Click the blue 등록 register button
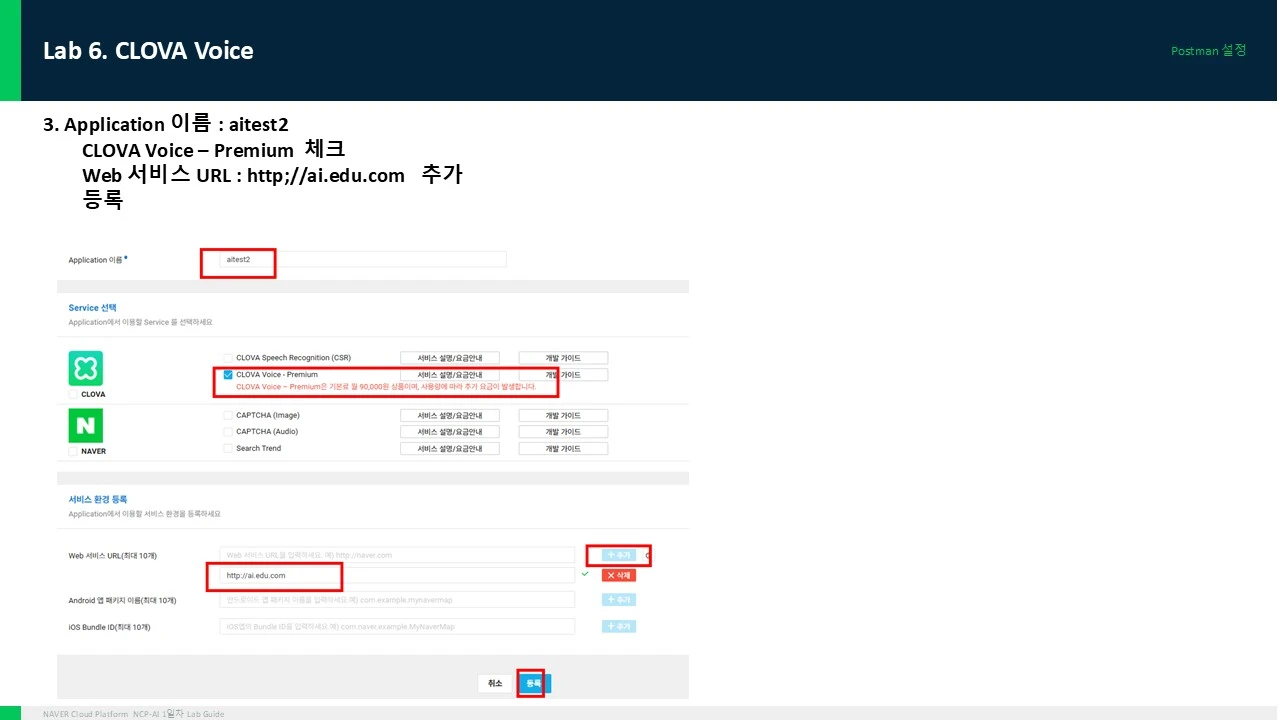The height and width of the screenshot is (720, 1280). click(x=534, y=684)
